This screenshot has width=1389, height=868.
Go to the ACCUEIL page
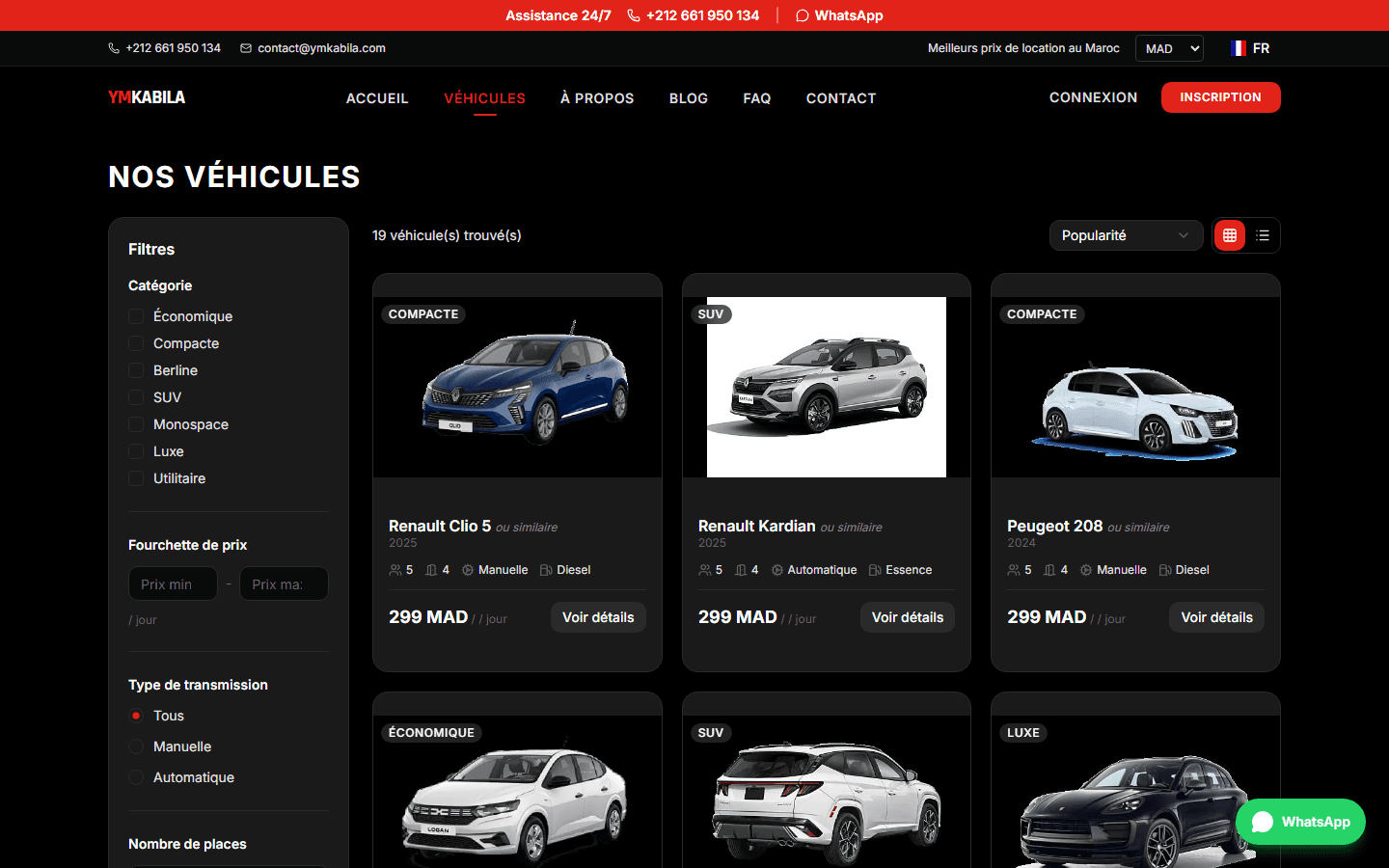pos(377,98)
